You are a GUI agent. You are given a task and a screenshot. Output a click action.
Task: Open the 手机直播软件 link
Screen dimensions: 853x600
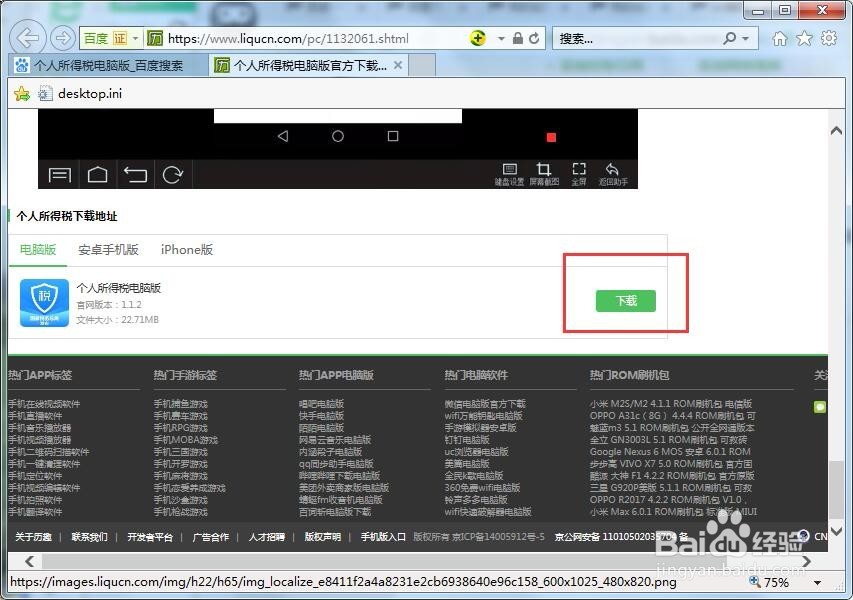tap(35, 416)
